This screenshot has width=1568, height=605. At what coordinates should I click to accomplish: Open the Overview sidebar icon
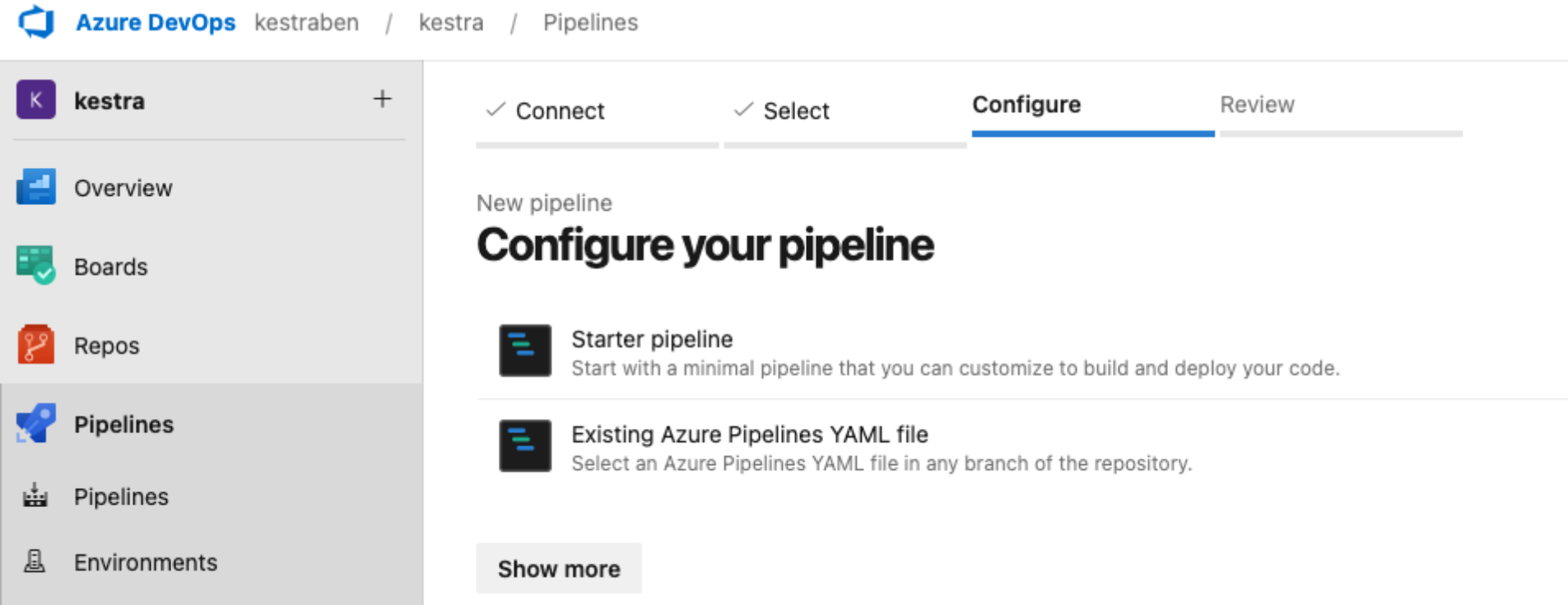pyautogui.click(x=36, y=187)
